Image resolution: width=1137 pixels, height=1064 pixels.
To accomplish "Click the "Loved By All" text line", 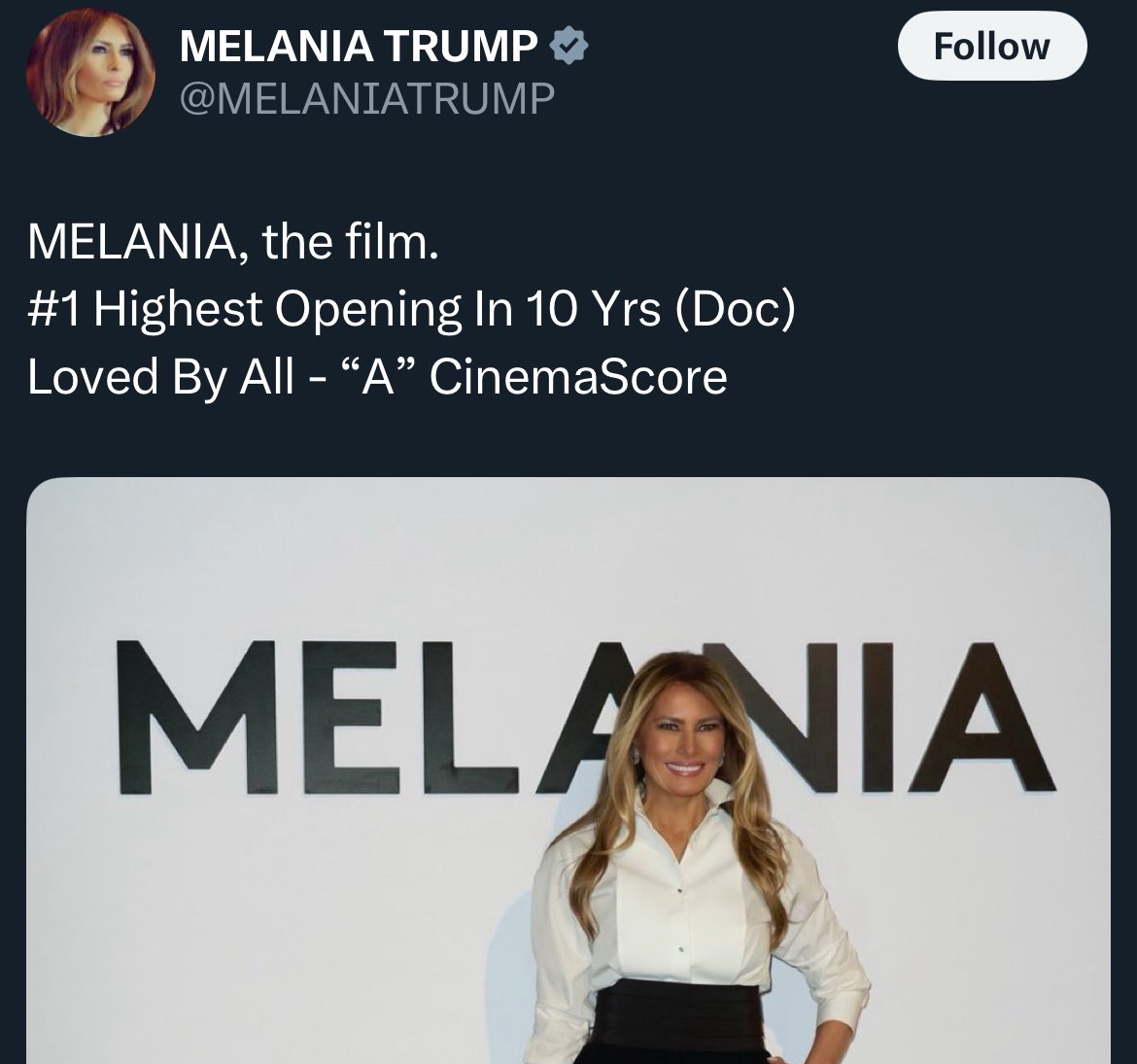I will click(160, 377).
